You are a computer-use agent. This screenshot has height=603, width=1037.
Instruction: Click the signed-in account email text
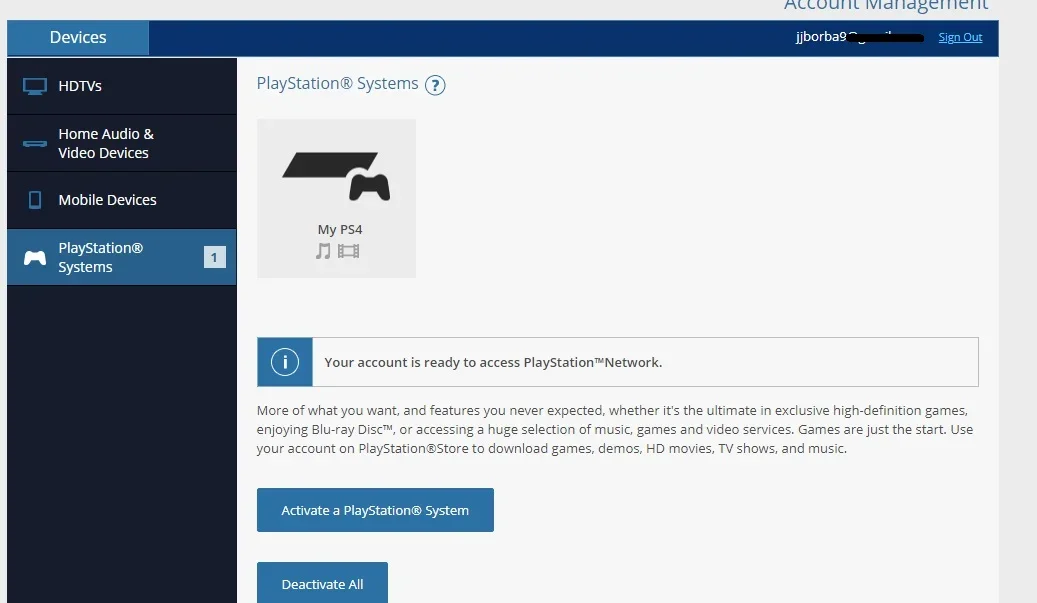(860, 37)
